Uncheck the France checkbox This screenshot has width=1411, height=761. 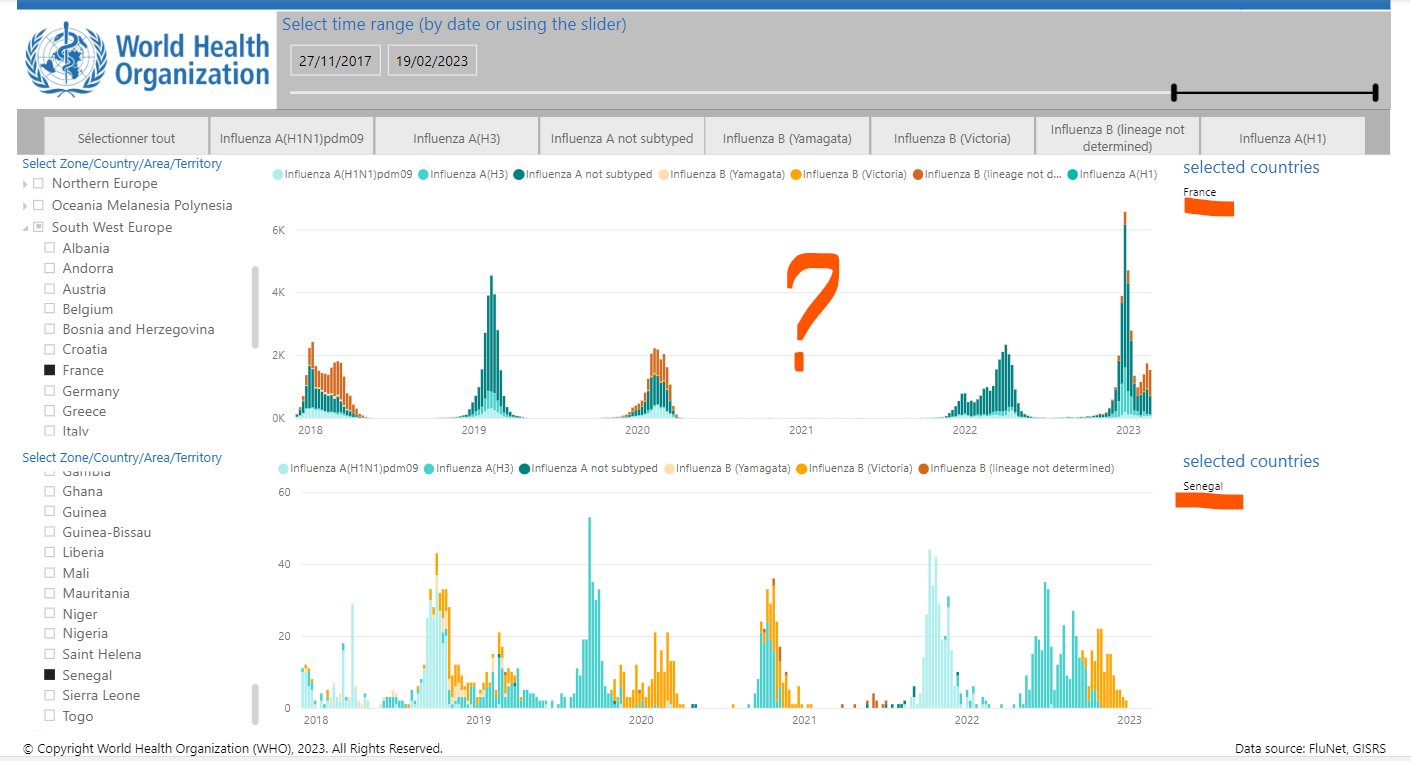coord(49,370)
